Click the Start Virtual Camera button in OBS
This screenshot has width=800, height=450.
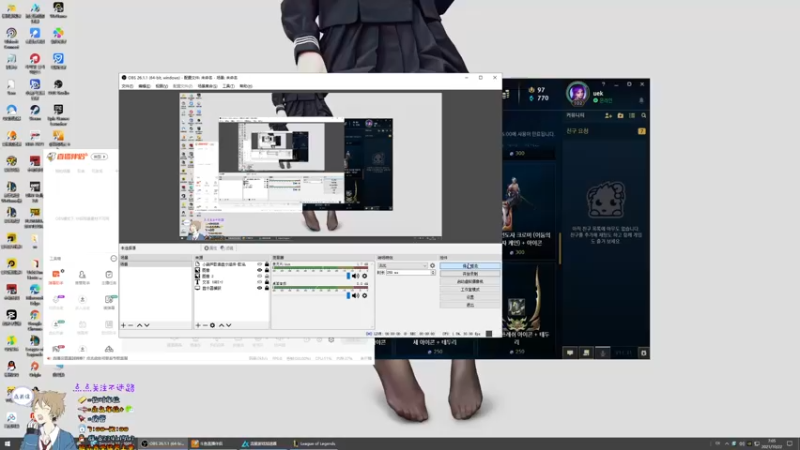(x=470, y=282)
